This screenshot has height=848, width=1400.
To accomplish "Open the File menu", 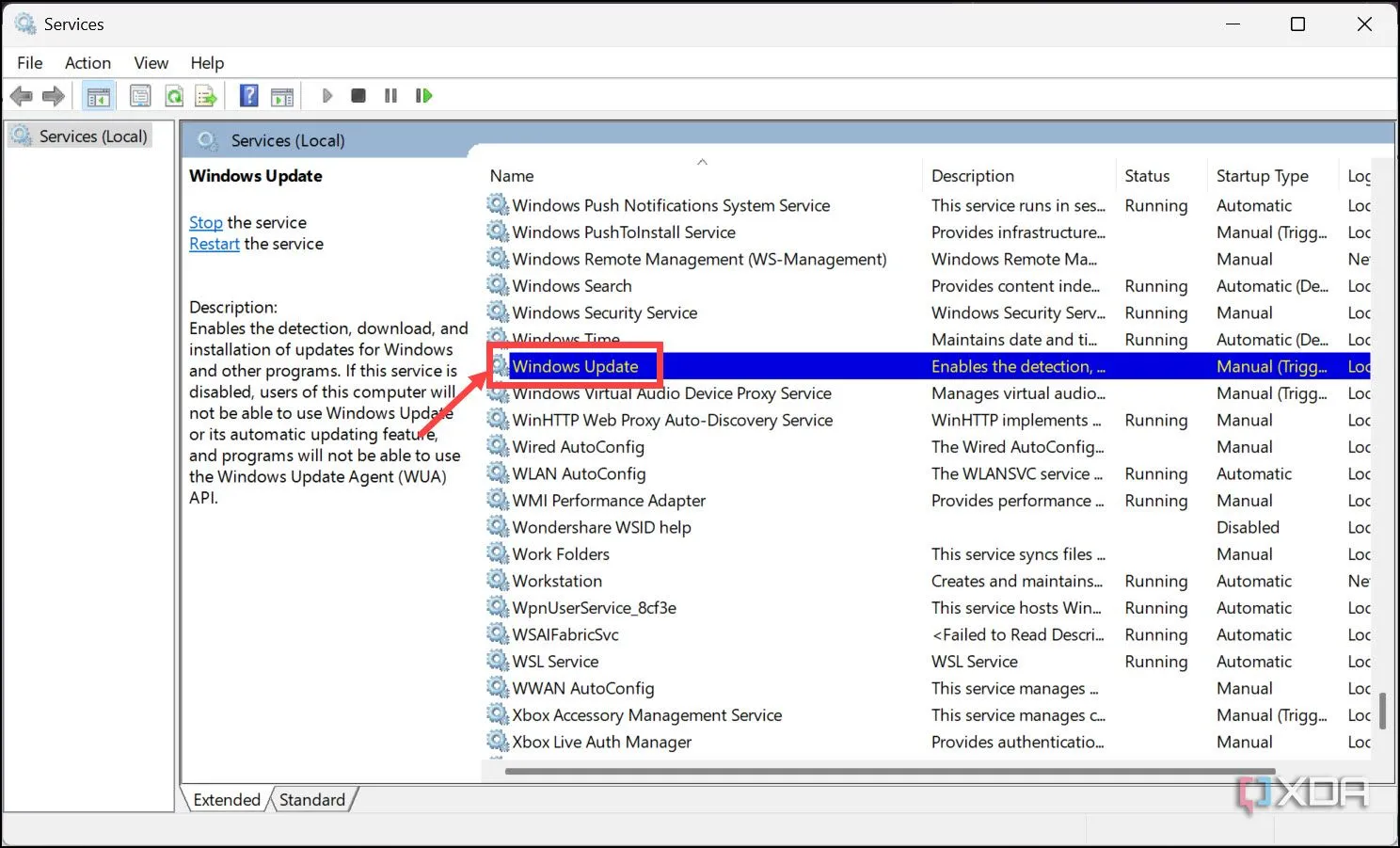I will coord(30,63).
